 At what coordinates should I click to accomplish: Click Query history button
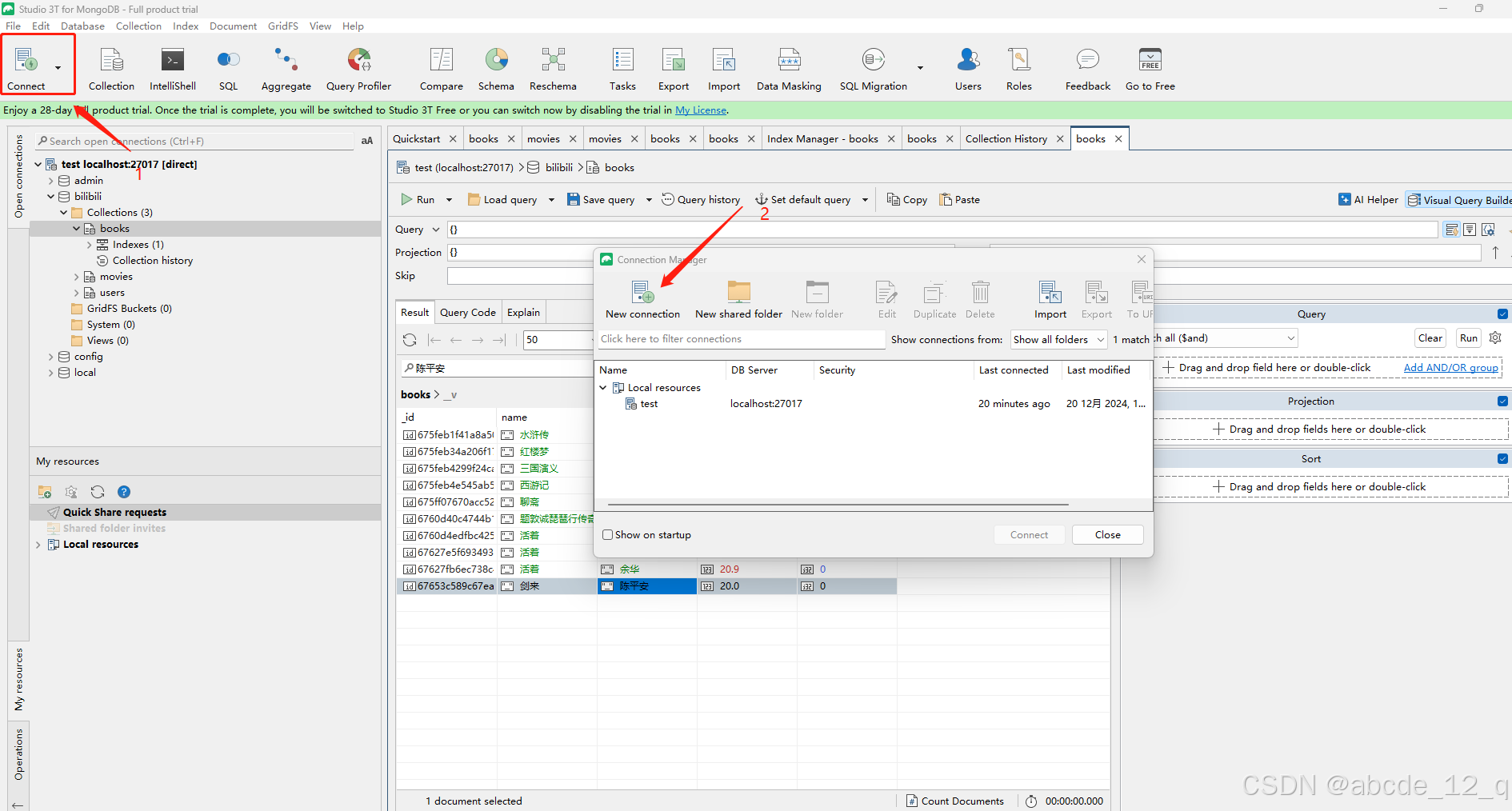pos(701,200)
